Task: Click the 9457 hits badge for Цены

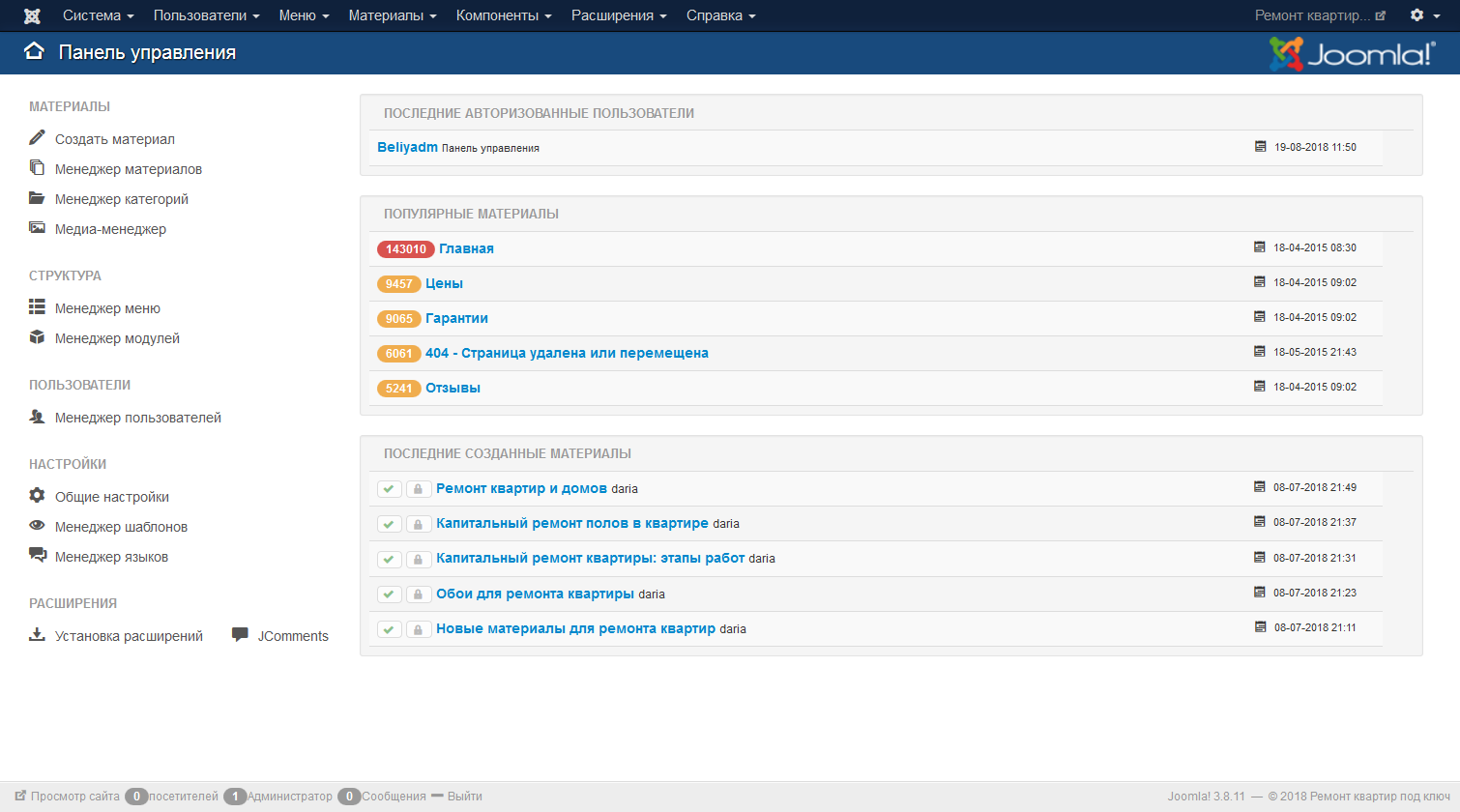Action: [x=399, y=284]
